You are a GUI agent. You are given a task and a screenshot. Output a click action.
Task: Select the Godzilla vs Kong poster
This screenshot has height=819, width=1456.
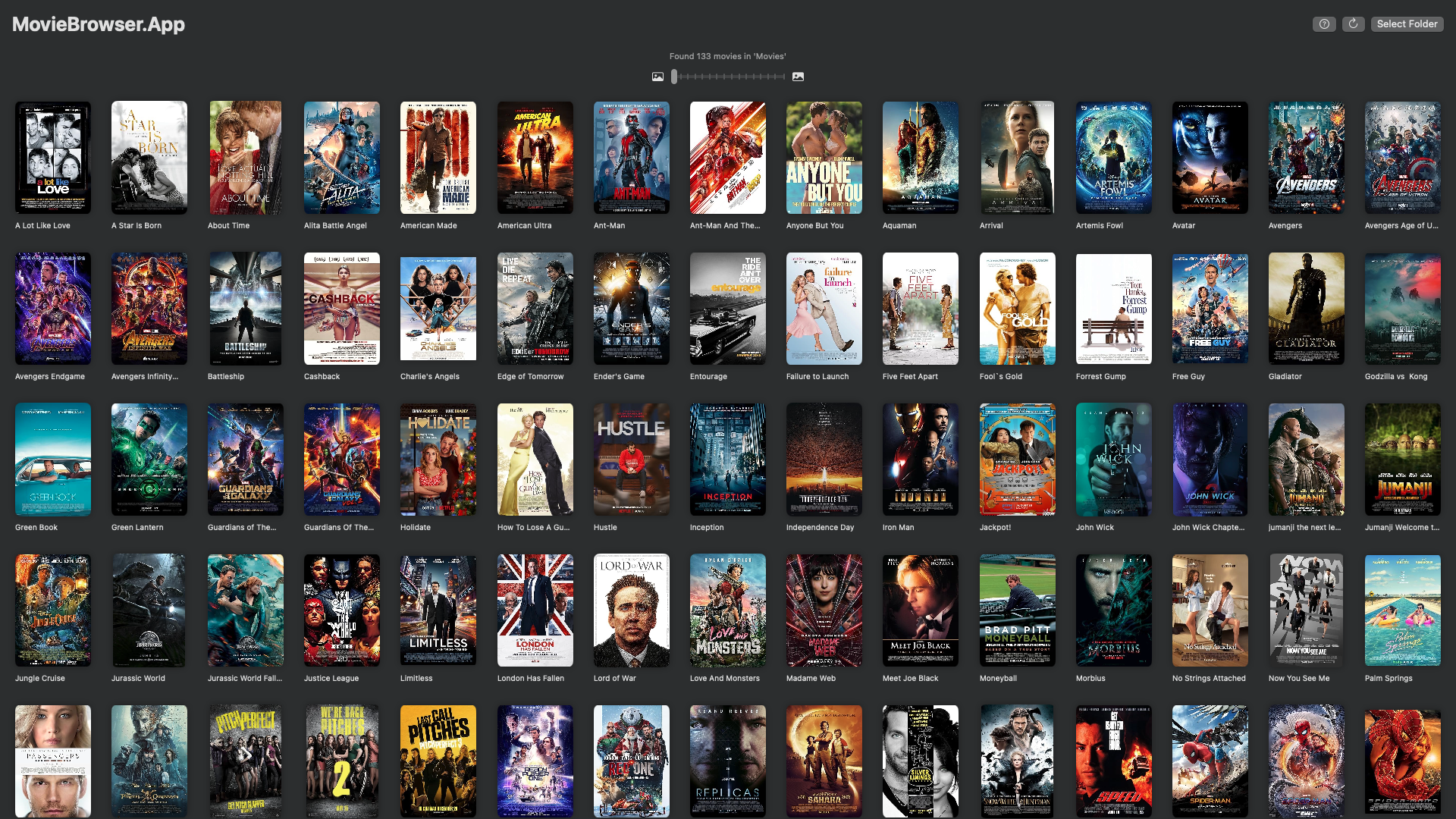pyautogui.click(x=1403, y=309)
